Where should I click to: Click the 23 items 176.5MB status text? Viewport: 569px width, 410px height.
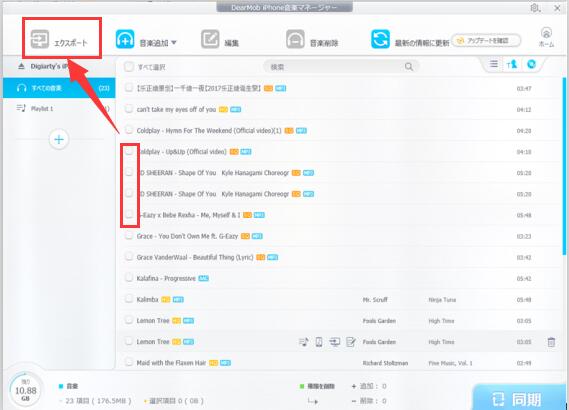[x=98, y=401]
